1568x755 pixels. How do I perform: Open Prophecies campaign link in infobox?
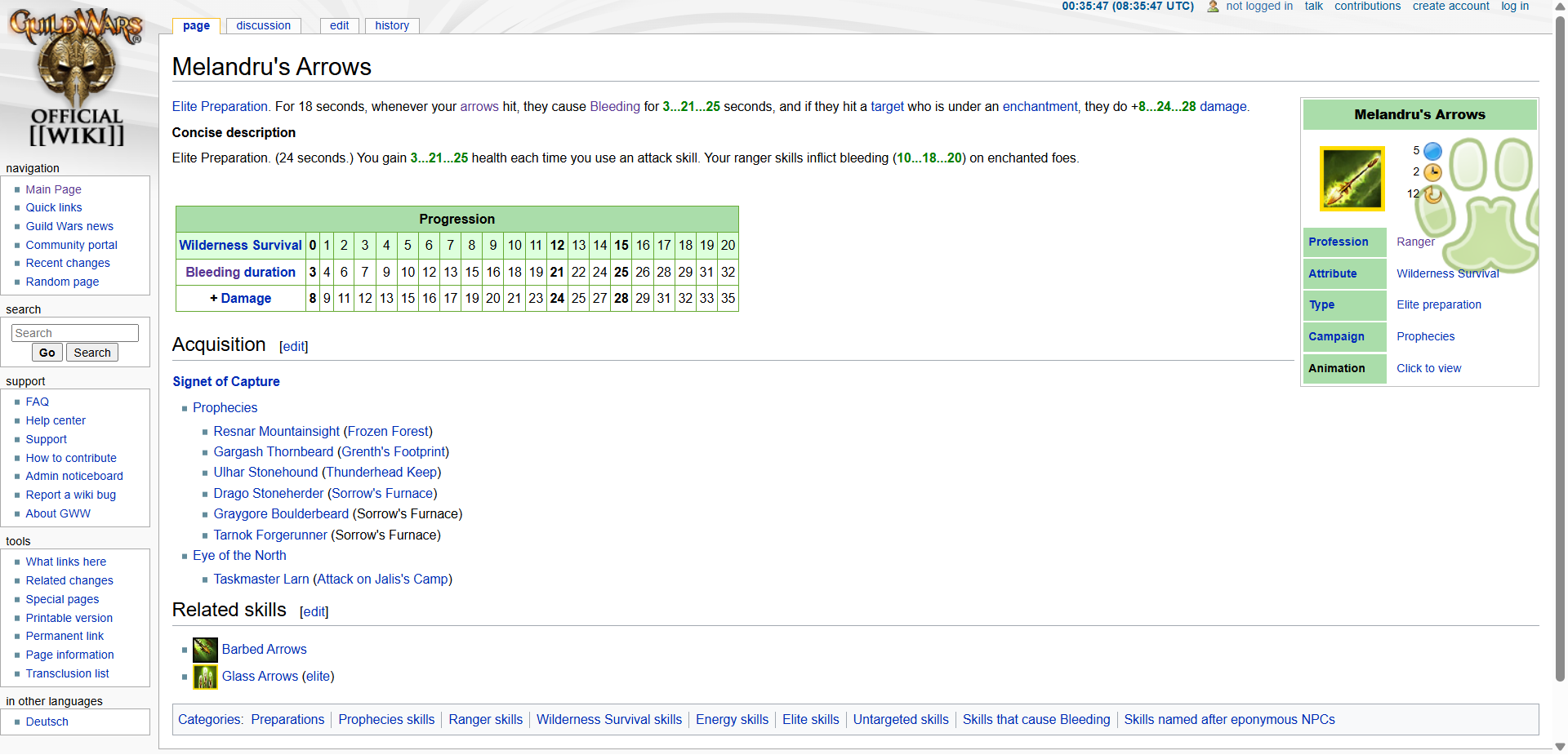1426,336
